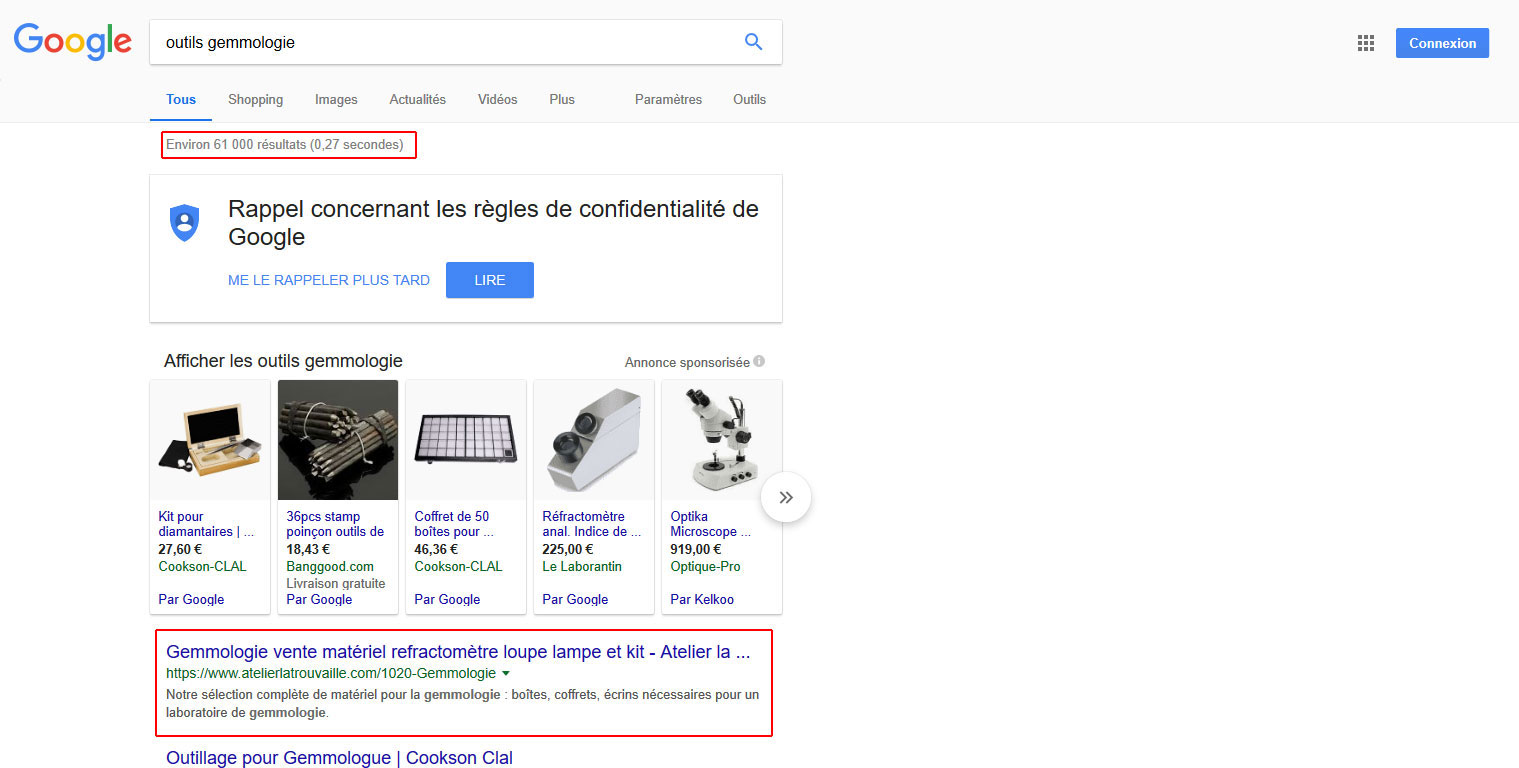This screenshot has height=768, width=1519.
Task: Switch to the Actualités tab
Action: [x=418, y=100]
